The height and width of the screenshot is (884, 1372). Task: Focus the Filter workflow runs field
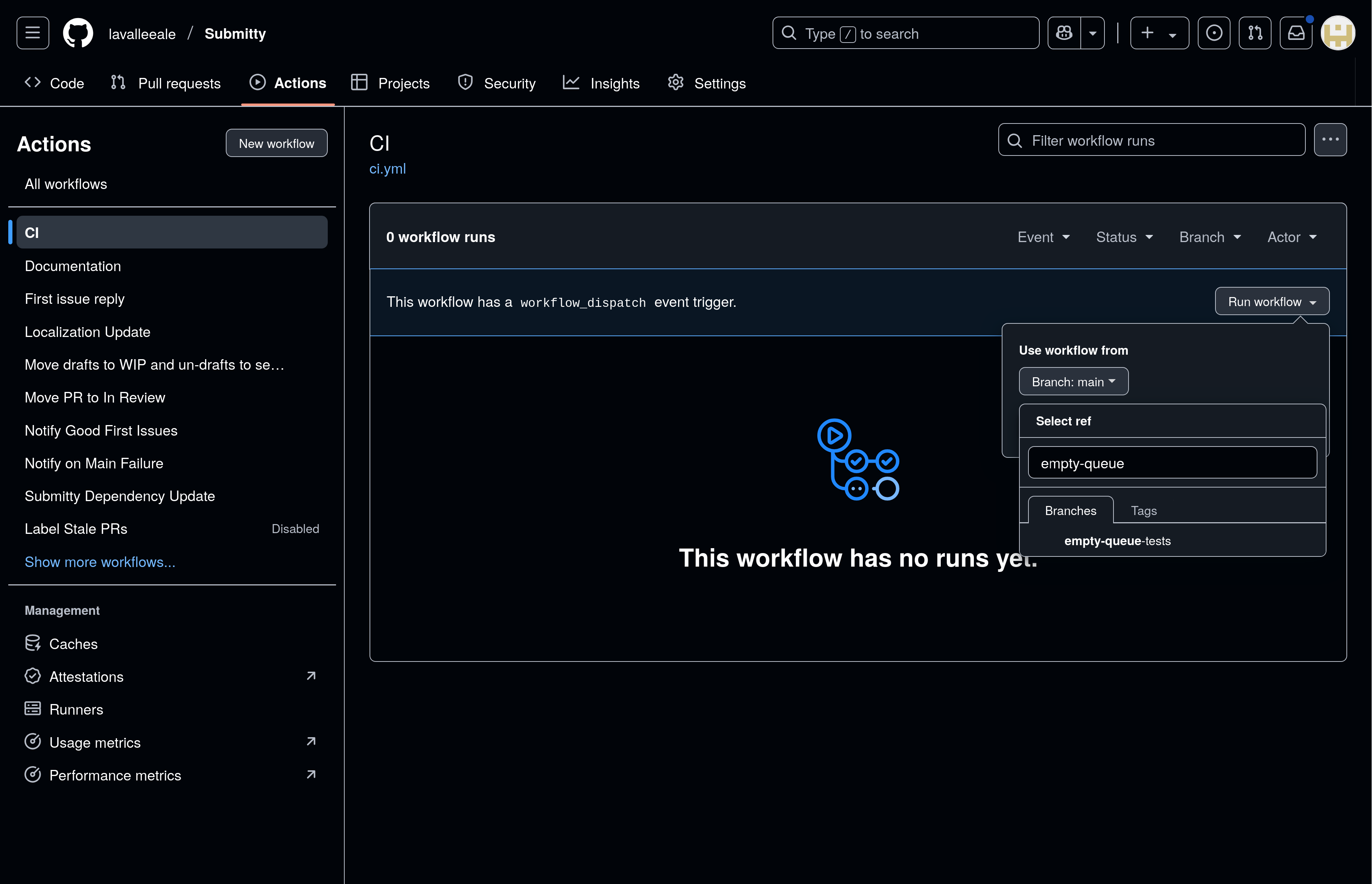pyautogui.click(x=1152, y=140)
